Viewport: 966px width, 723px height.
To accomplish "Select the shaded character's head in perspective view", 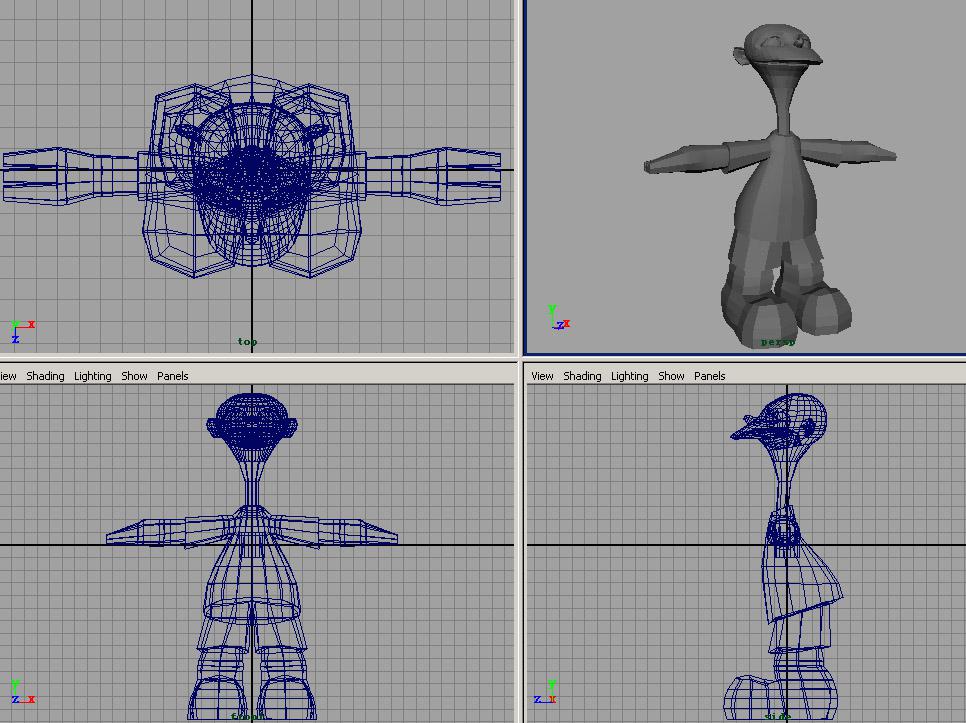I will click(x=783, y=50).
